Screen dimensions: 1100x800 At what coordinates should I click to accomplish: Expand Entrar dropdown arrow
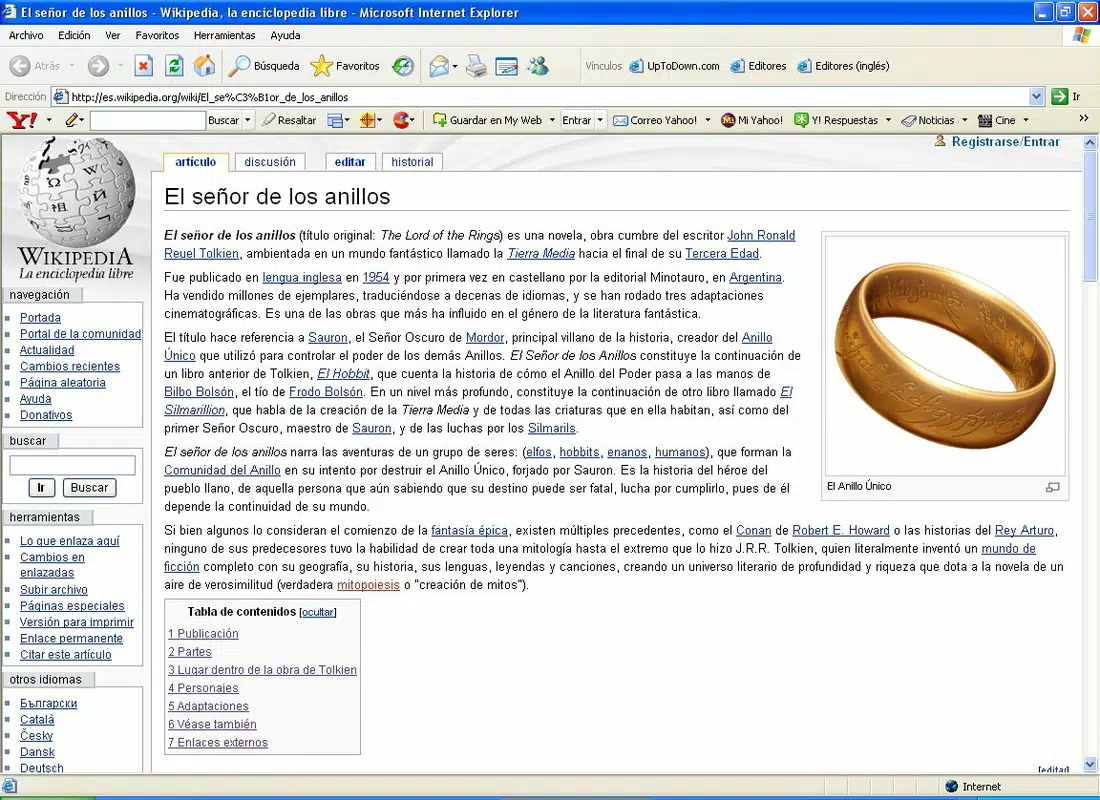coord(600,120)
